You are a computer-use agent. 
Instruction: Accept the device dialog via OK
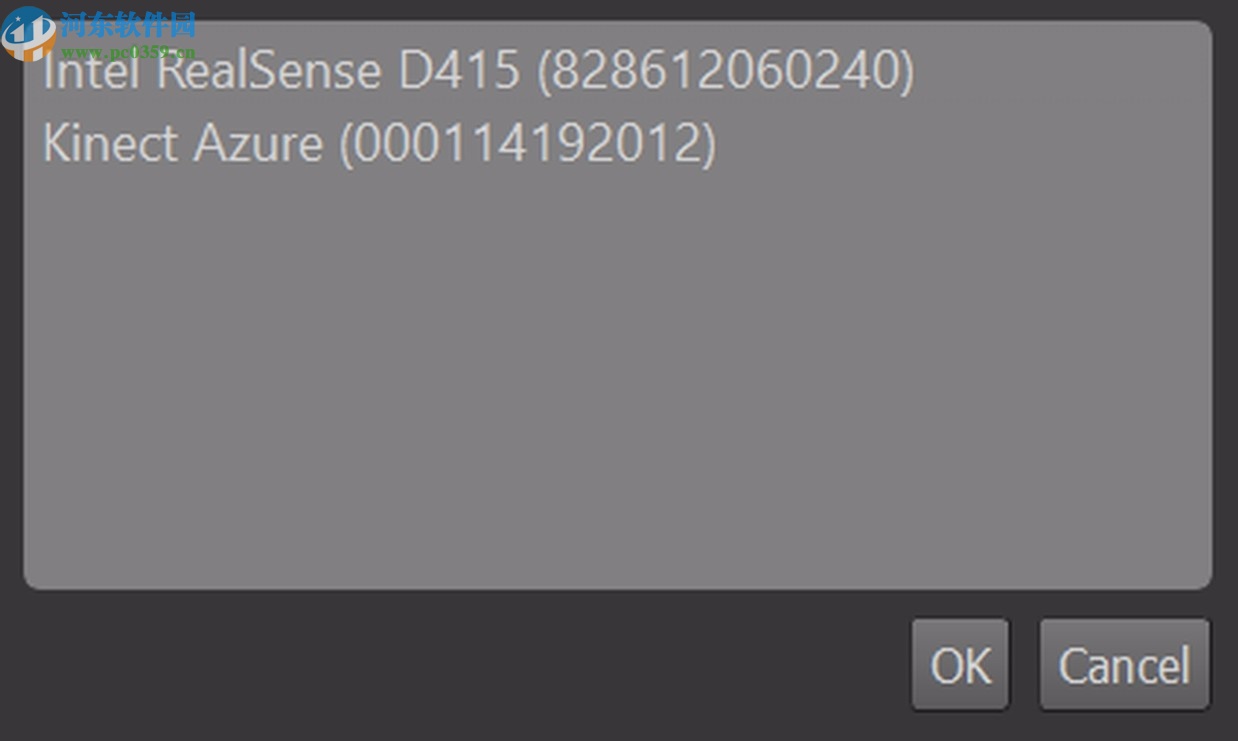click(960, 665)
